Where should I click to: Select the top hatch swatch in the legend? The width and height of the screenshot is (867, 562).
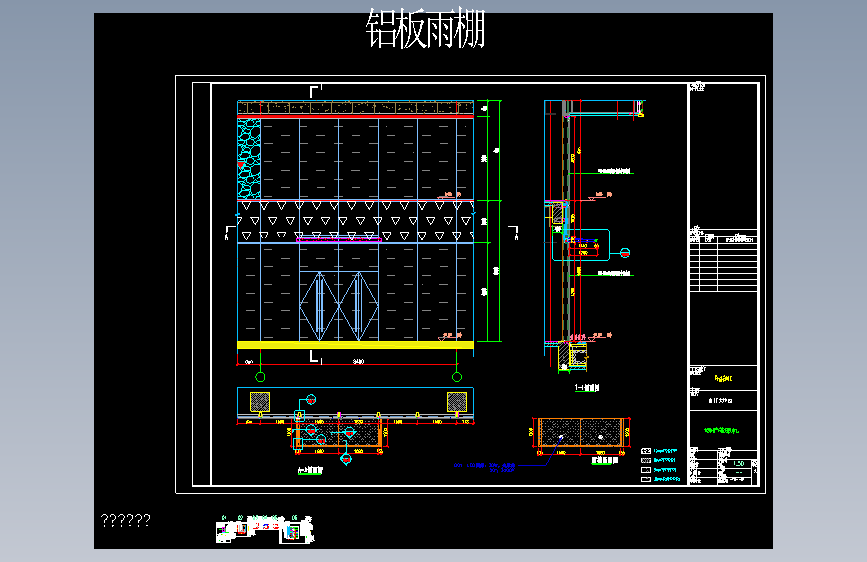pos(646,451)
